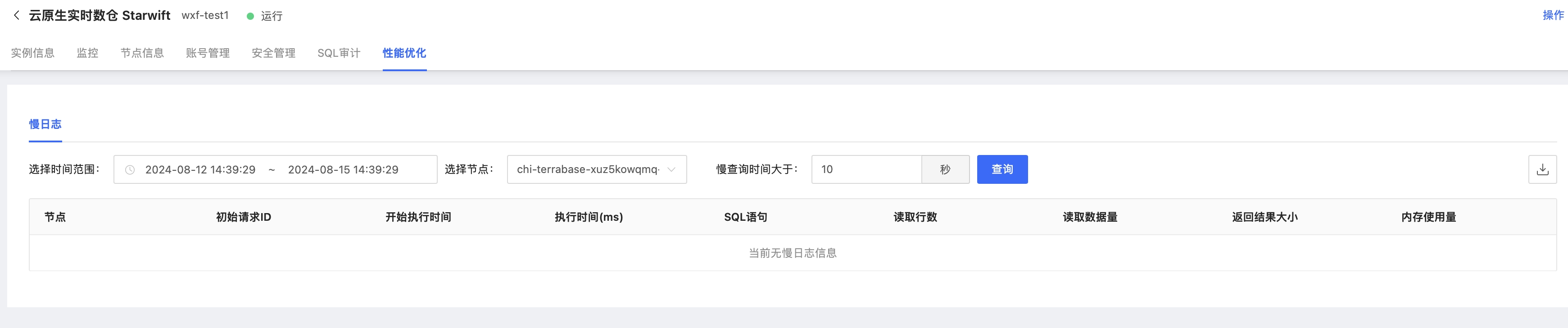Click the green running status indicator
The width and height of the screenshot is (1568, 328).
pos(249,16)
